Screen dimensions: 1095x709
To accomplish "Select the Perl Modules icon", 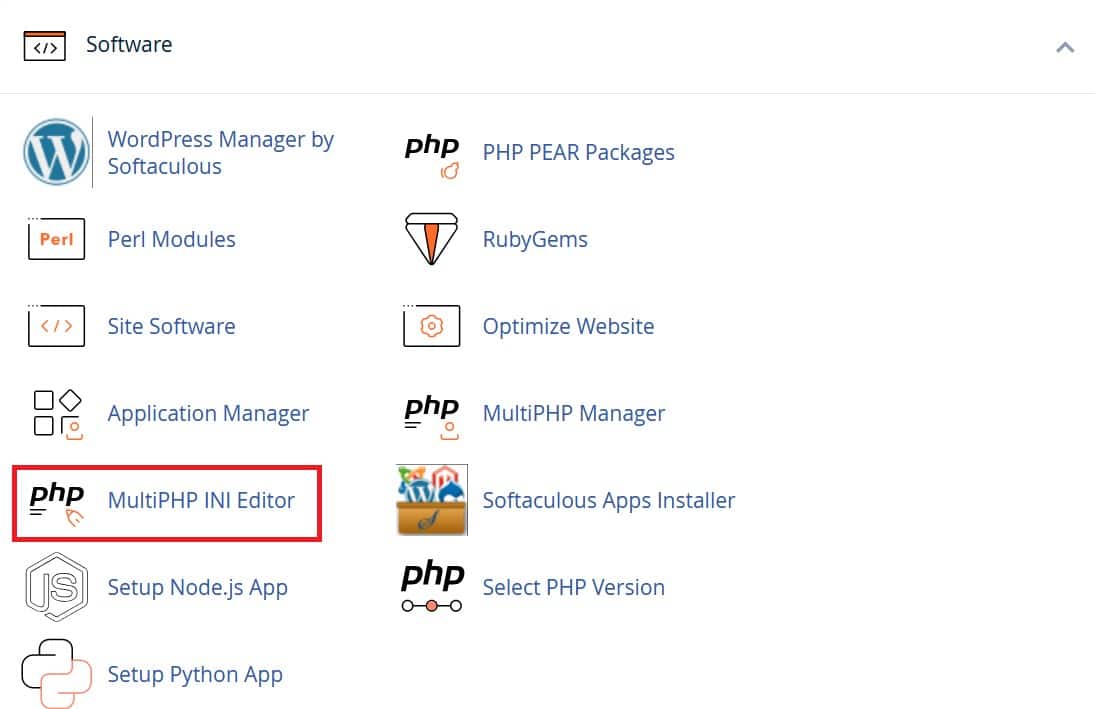I will 57,239.
